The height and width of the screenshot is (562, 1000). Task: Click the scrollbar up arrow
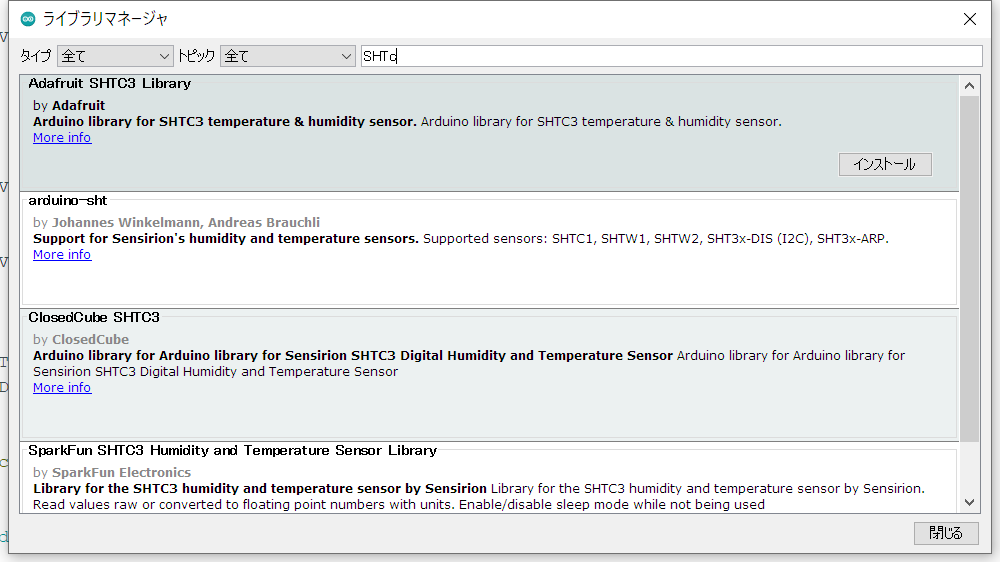969,84
